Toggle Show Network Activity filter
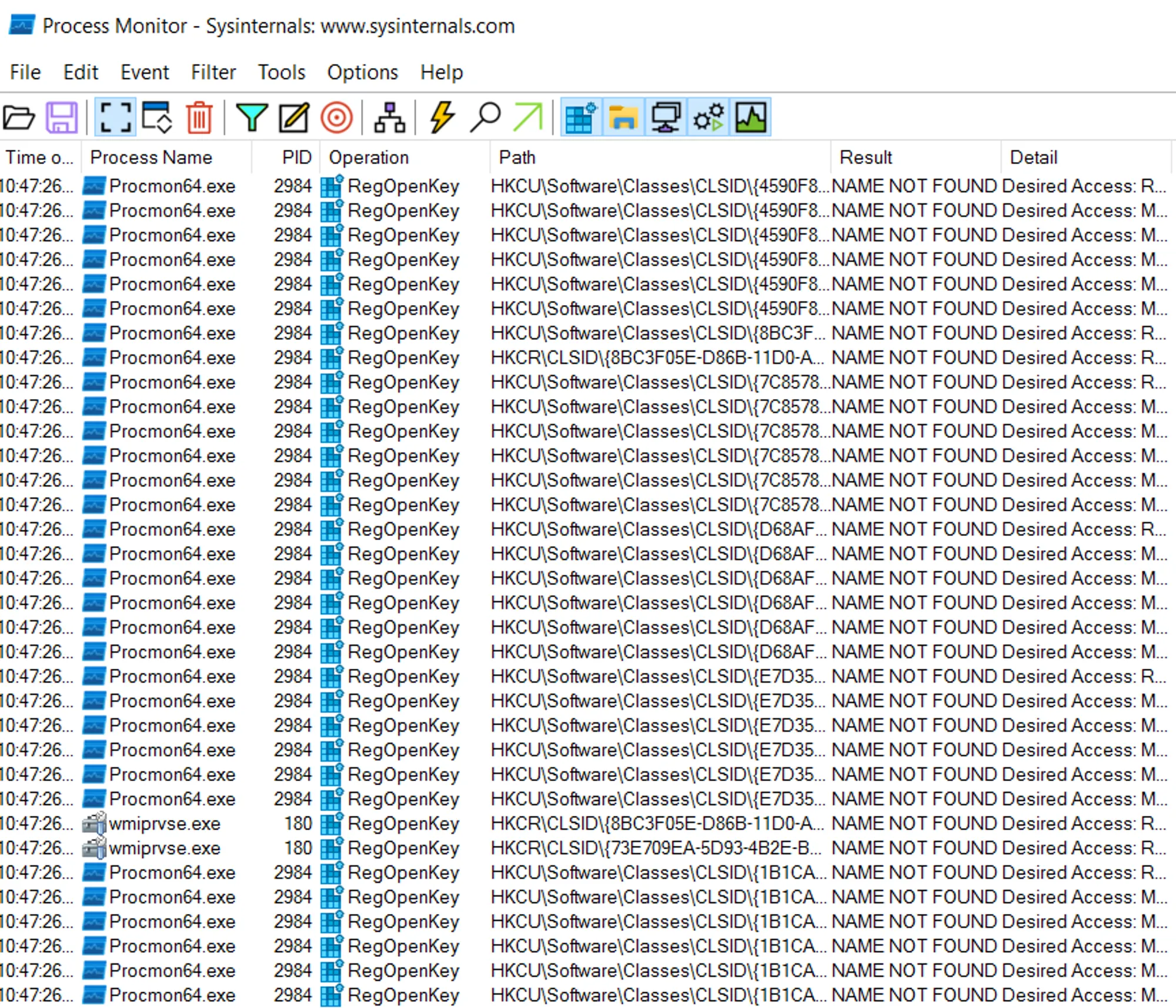 pyautogui.click(x=666, y=118)
